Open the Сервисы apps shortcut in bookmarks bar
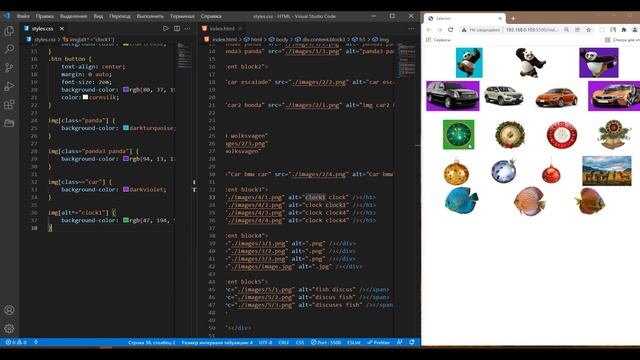 coord(439,40)
